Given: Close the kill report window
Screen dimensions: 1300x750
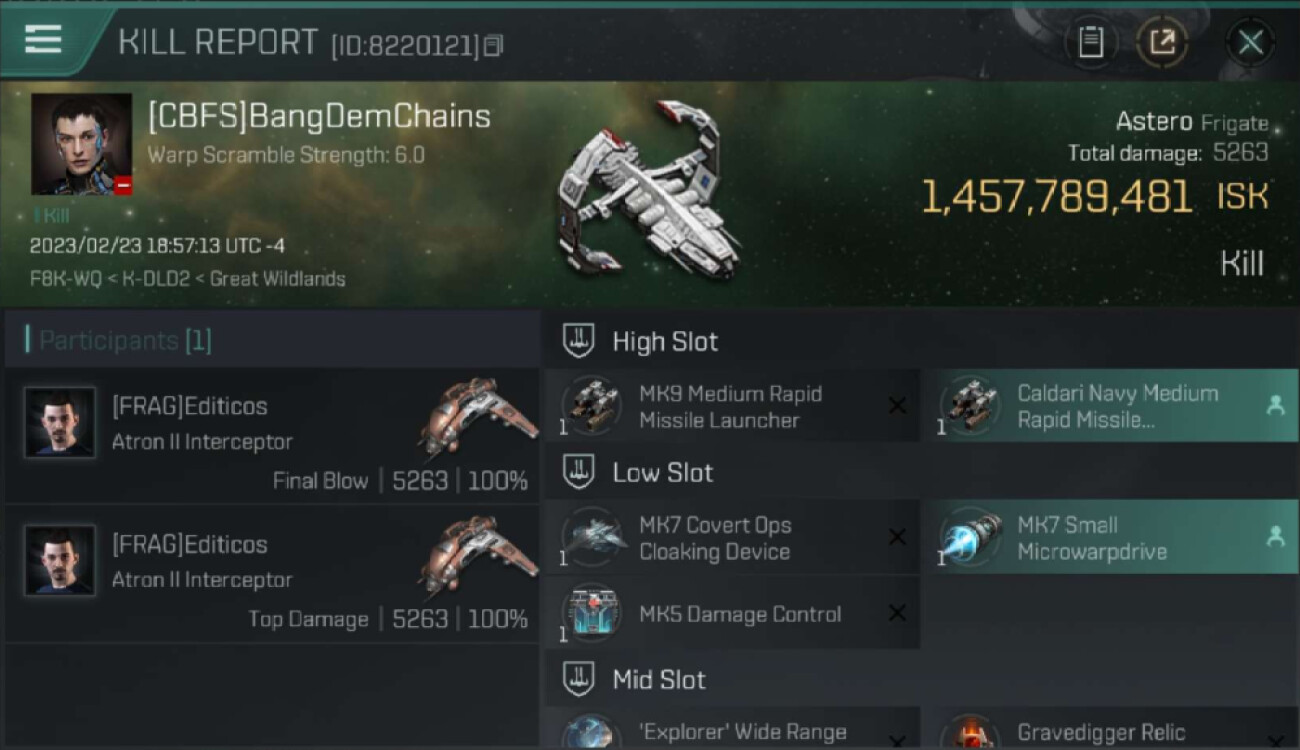Looking at the screenshot, I should (1250, 42).
